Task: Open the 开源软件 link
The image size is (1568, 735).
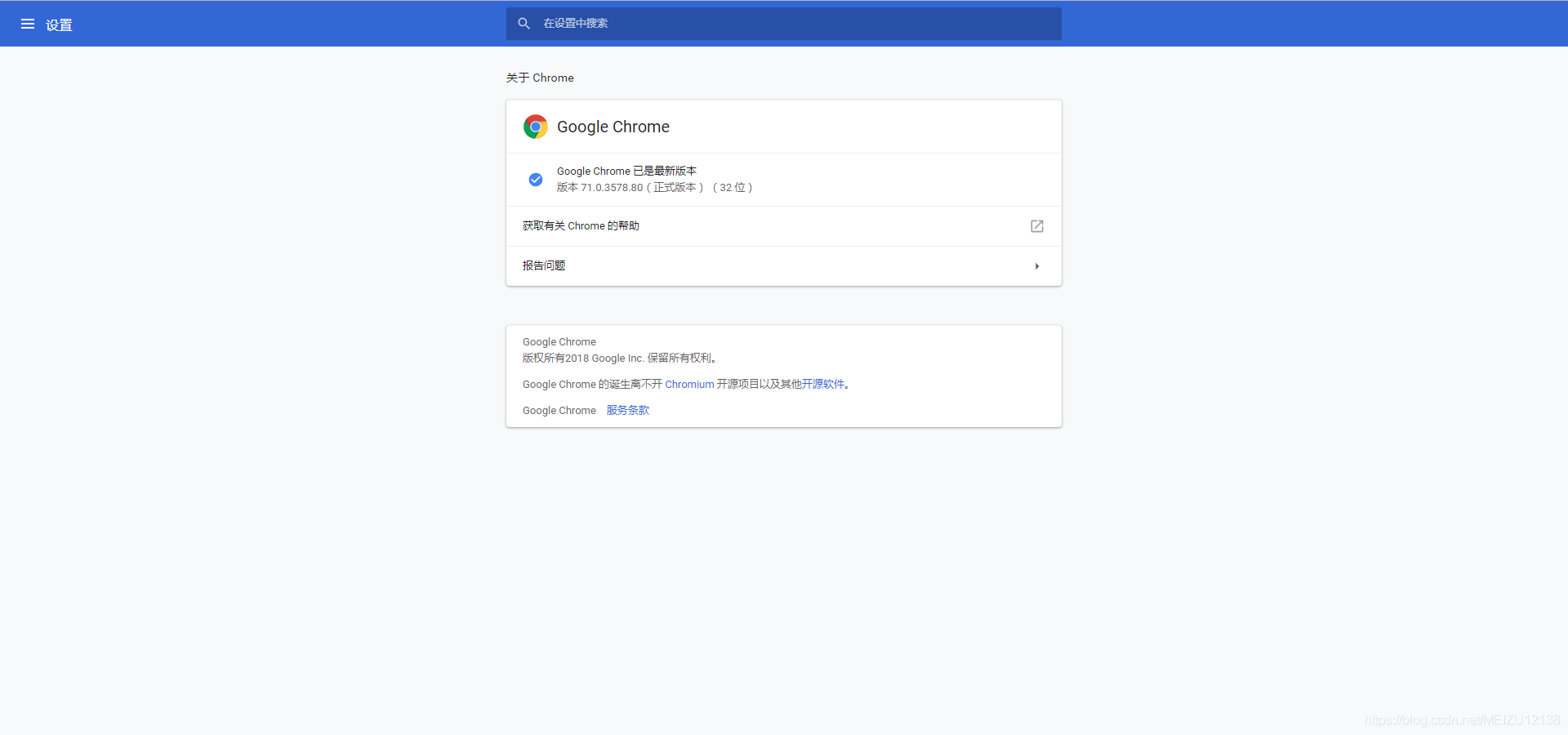Action: click(x=823, y=385)
